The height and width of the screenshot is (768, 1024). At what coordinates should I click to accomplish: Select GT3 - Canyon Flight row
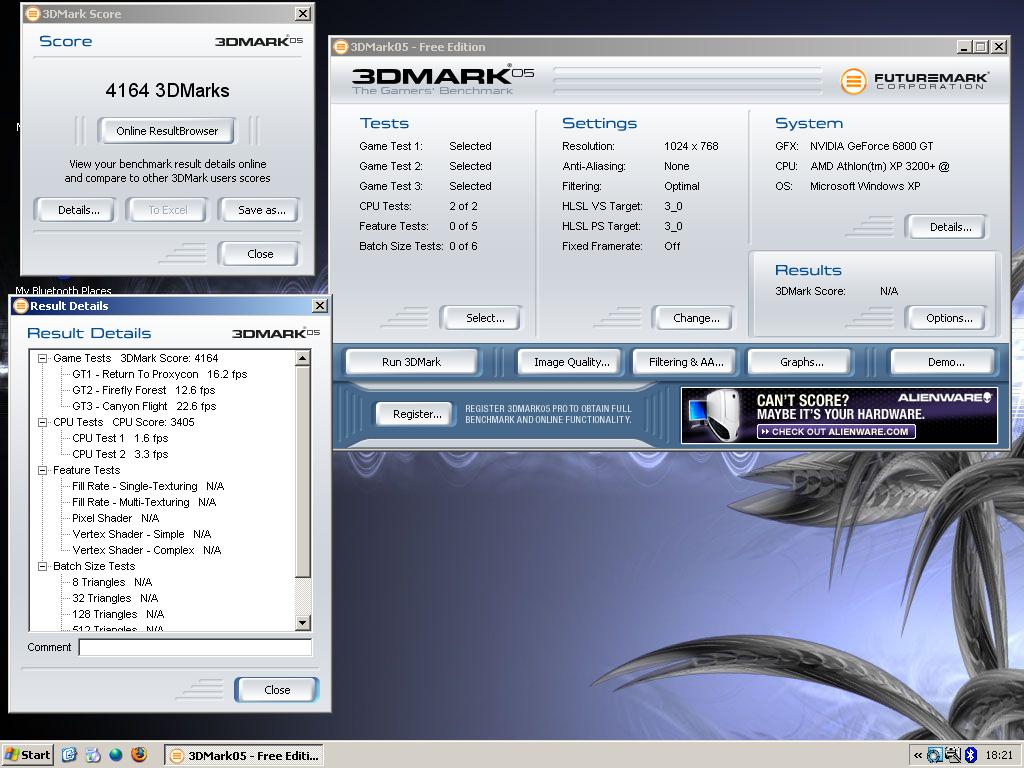click(x=144, y=406)
